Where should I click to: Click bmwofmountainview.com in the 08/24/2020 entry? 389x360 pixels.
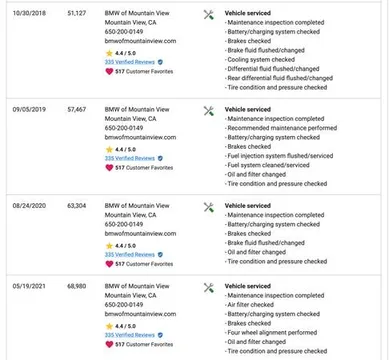140,234
